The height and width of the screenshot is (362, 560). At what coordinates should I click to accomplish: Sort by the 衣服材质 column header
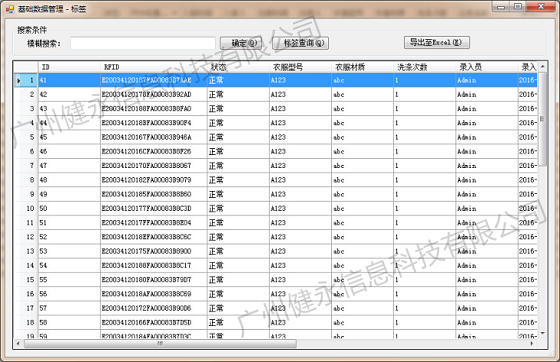click(362, 67)
